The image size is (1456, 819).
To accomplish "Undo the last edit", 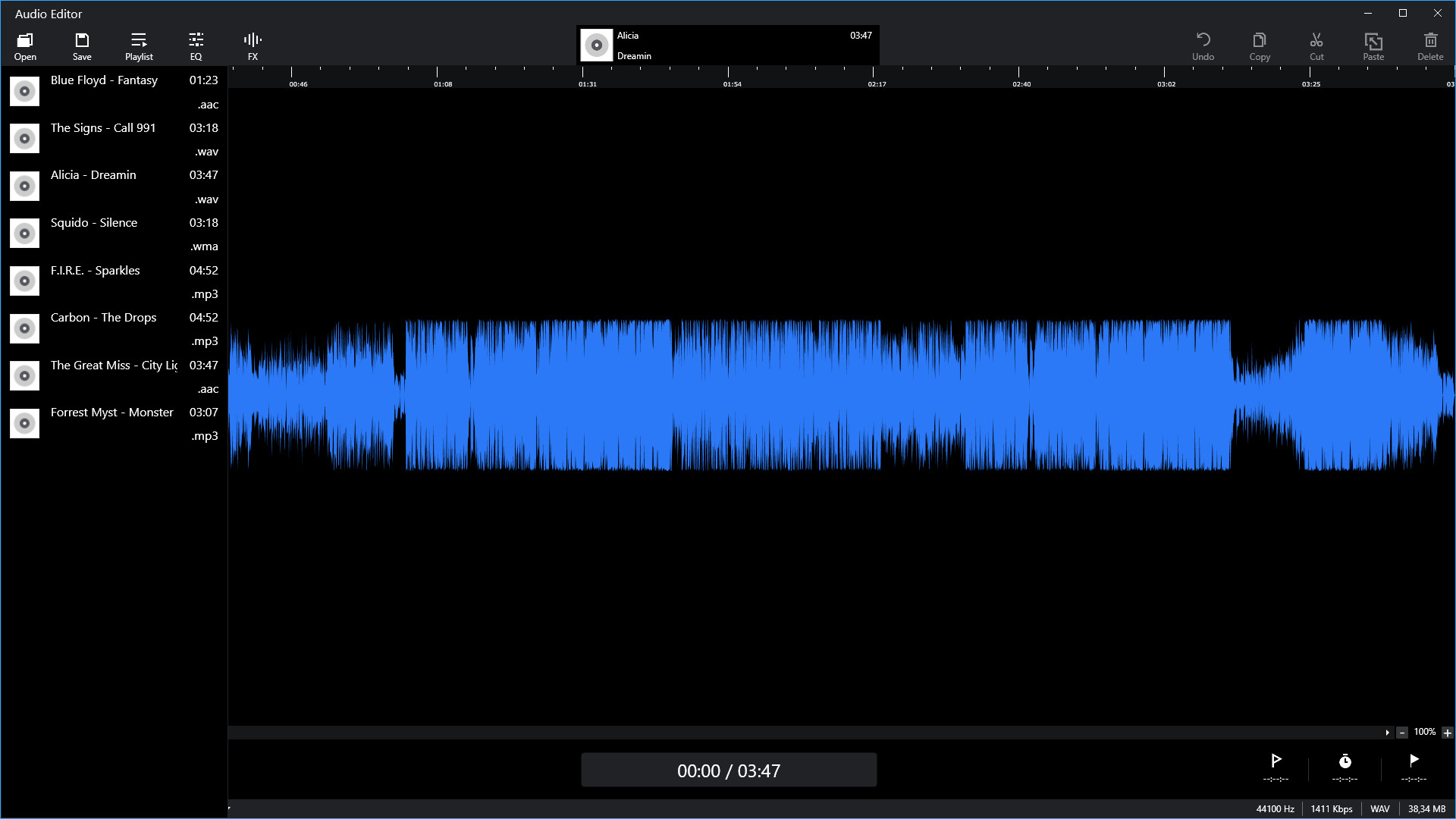I will [x=1203, y=45].
